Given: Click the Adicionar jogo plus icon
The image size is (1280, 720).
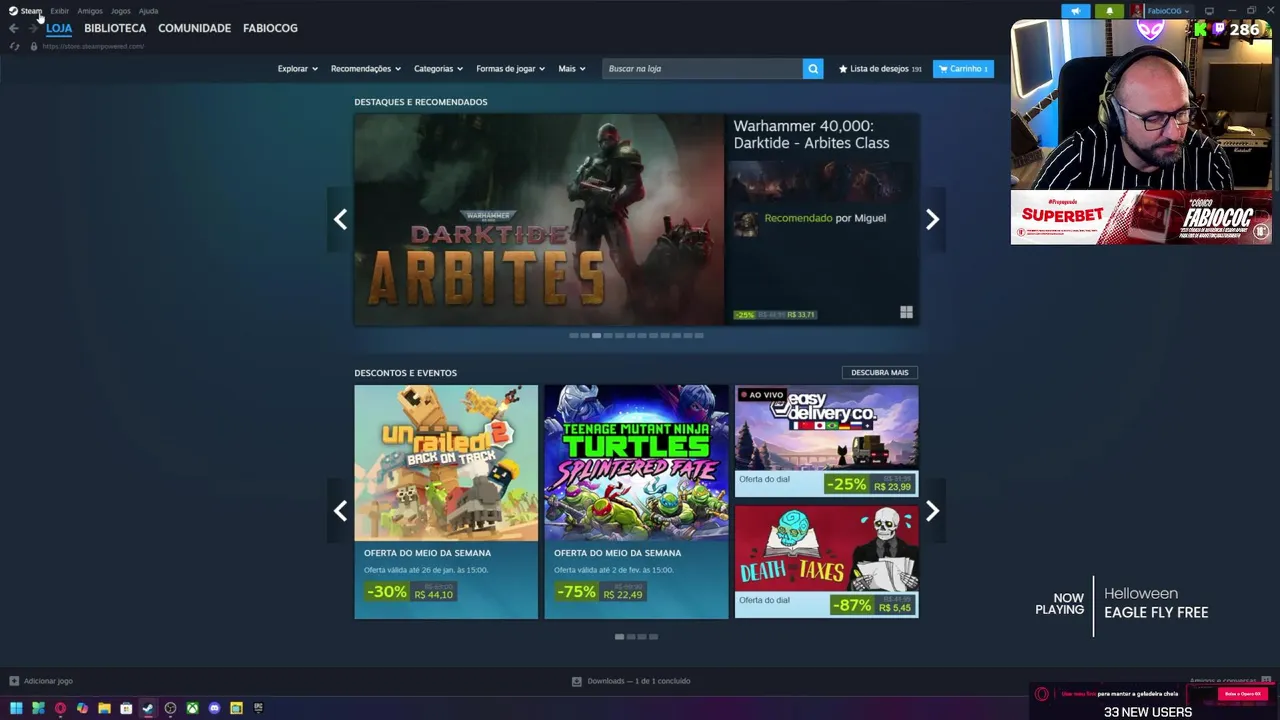Looking at the screenshot, I should coord(14,681).
